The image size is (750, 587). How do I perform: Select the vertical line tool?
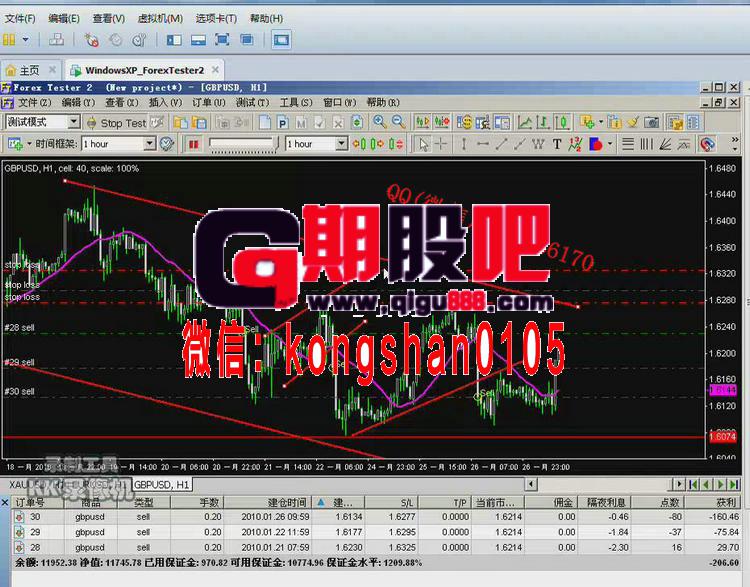pos(463,144)
